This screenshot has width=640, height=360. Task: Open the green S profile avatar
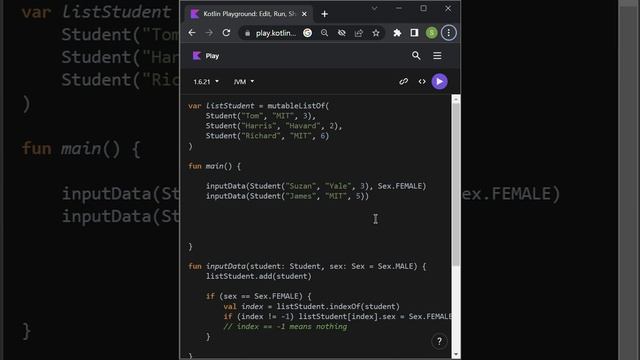pos(431,33)
